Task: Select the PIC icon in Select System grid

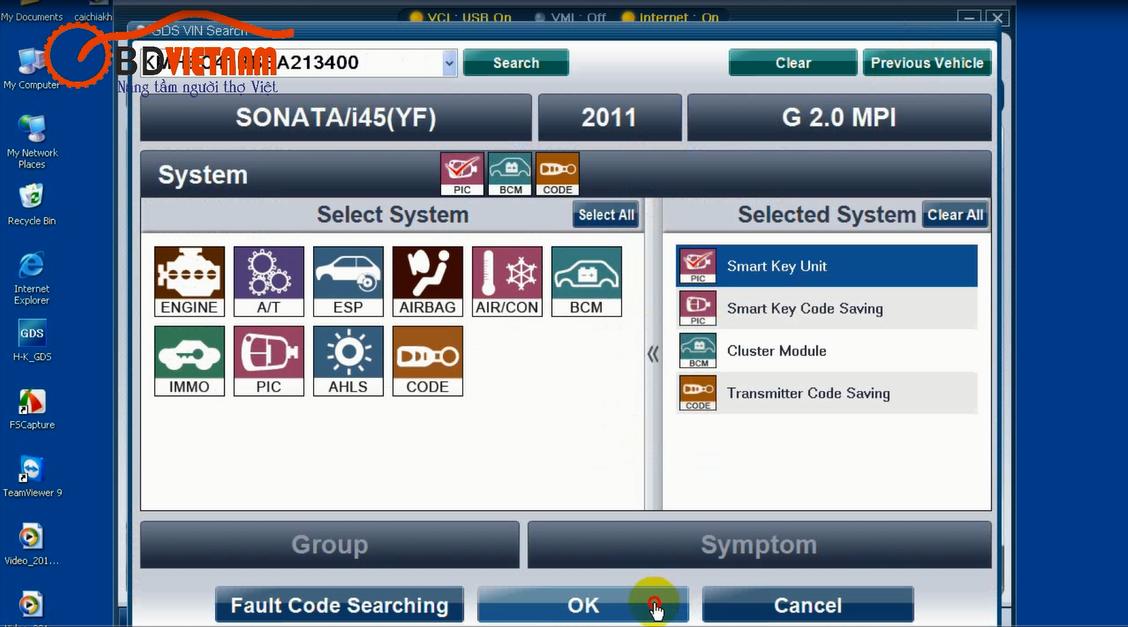Action: click(268, 361)
